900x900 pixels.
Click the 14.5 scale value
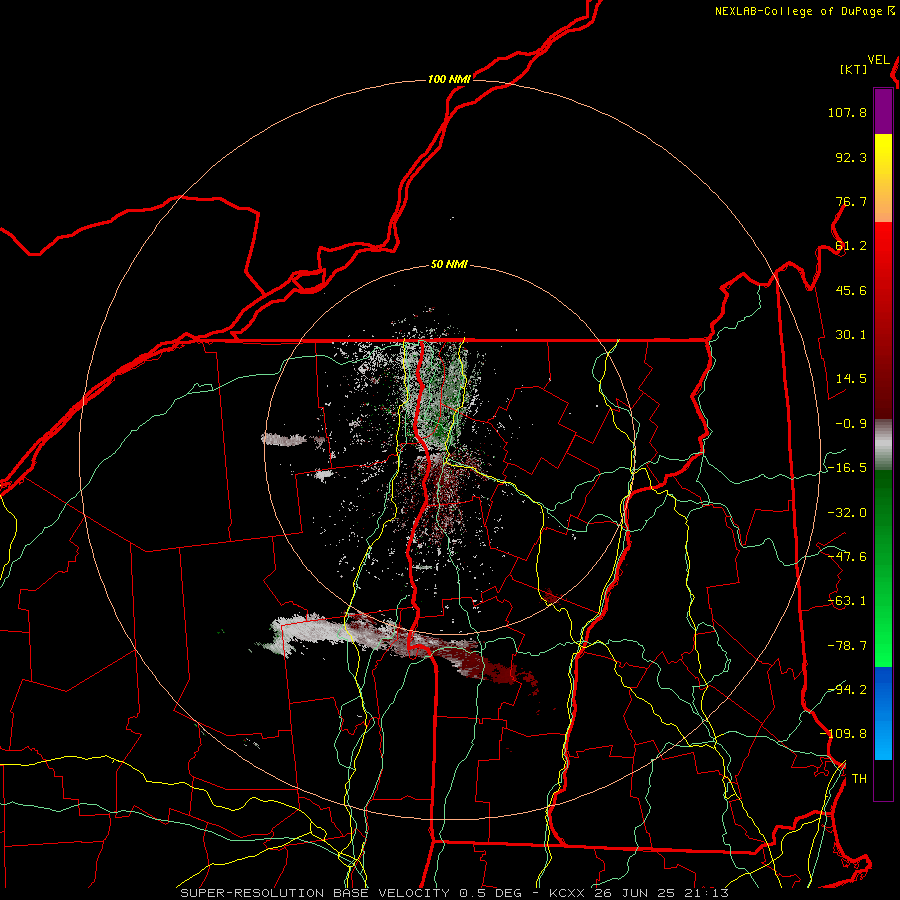[851, 379]
